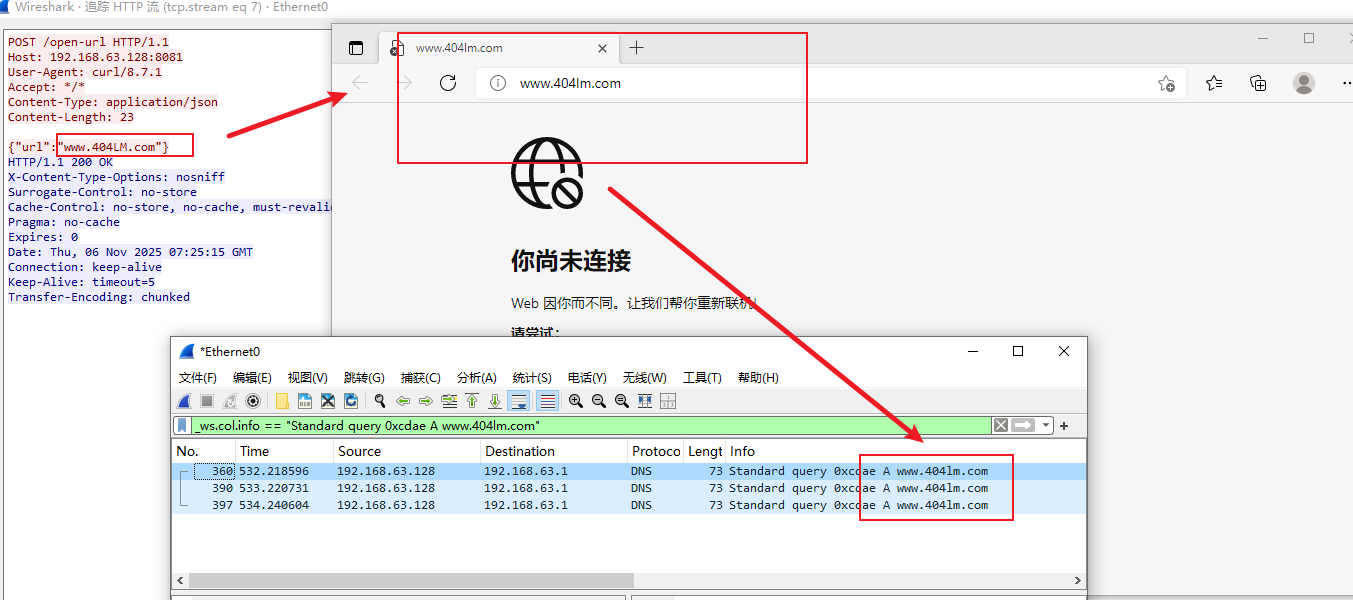Start capture with the shark fin icon

click(184, 401)
